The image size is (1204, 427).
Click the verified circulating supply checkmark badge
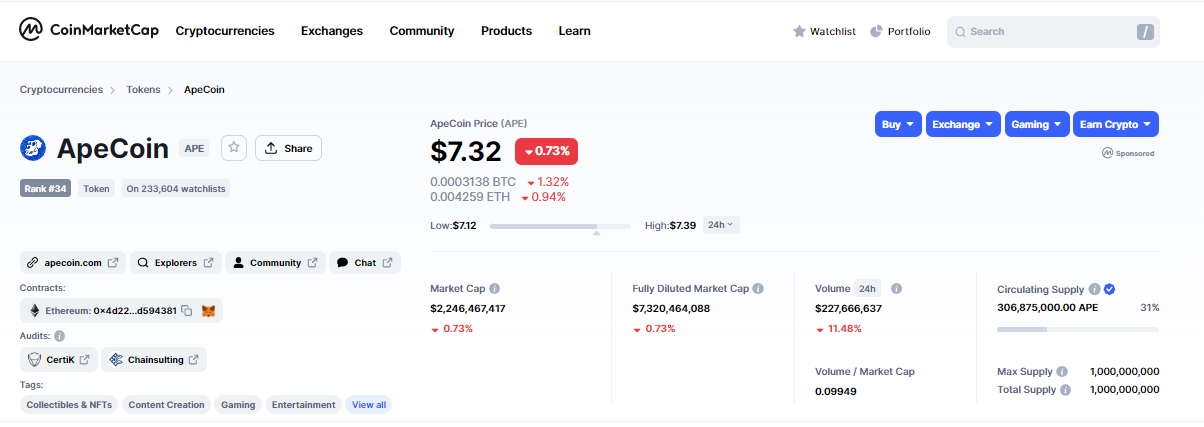pos(1109,289)
